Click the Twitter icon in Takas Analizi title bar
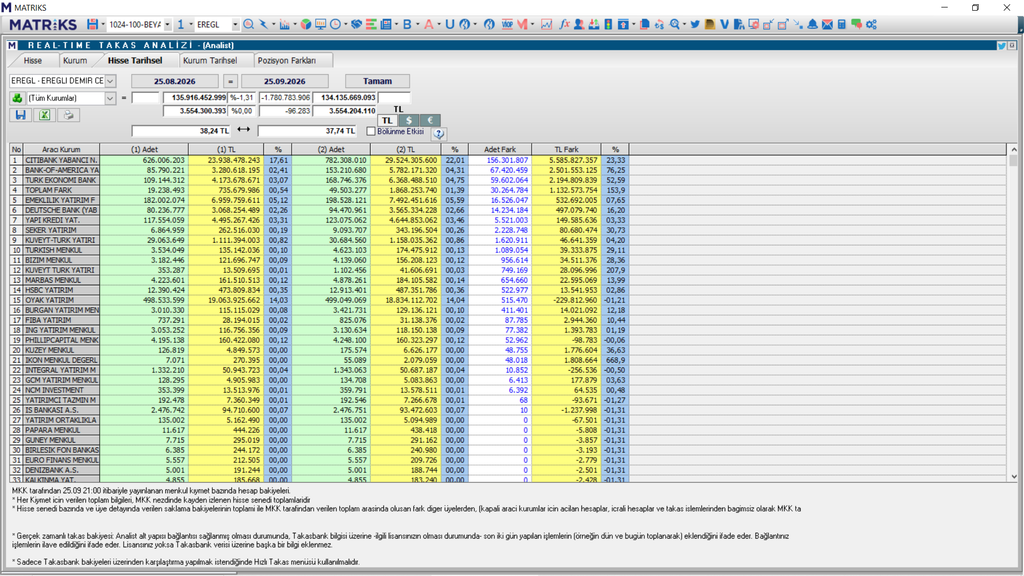The image size is (1024, 576). (x=1001, y=46)
